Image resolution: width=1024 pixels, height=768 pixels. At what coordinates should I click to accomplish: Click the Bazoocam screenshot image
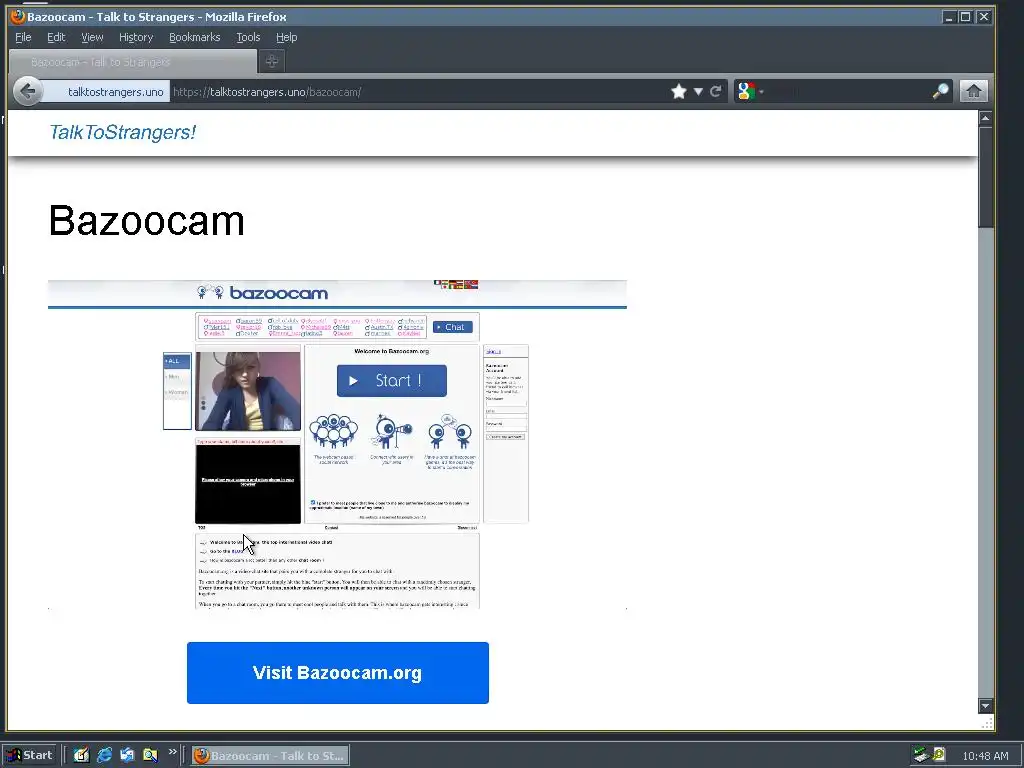[337, 444]
